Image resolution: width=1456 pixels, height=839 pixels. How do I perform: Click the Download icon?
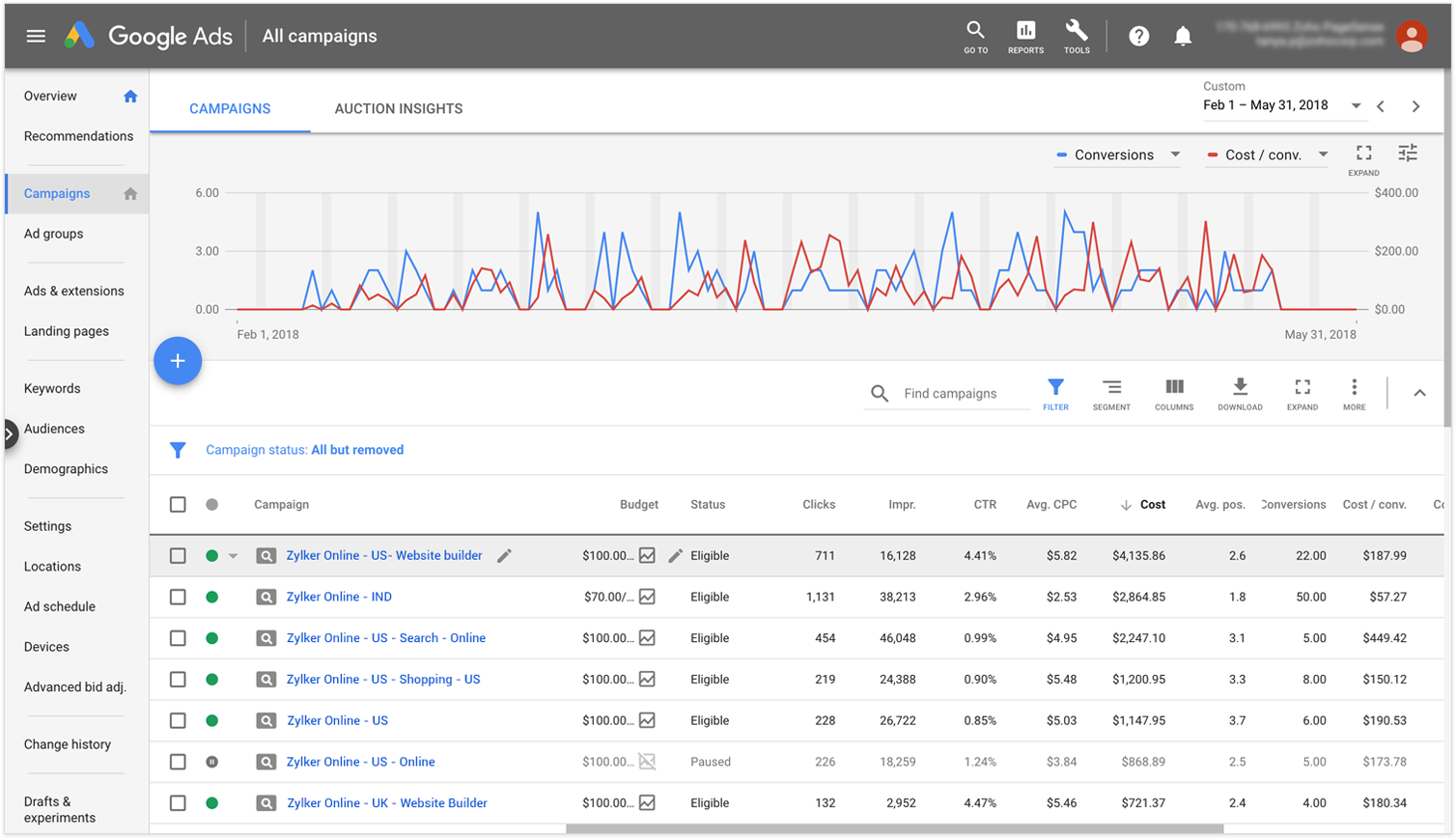pyautogui.click(x=1240, y=394)
